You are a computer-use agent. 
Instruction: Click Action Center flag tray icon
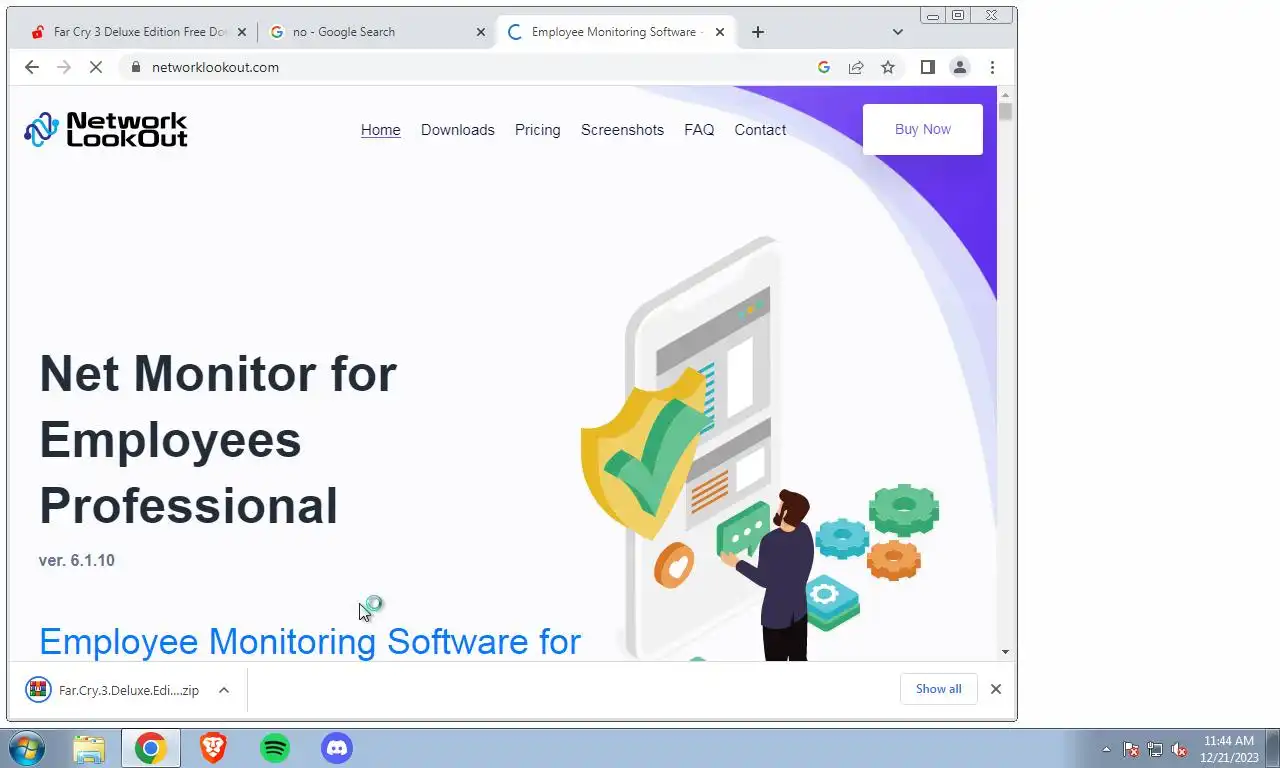point(1131,749)
